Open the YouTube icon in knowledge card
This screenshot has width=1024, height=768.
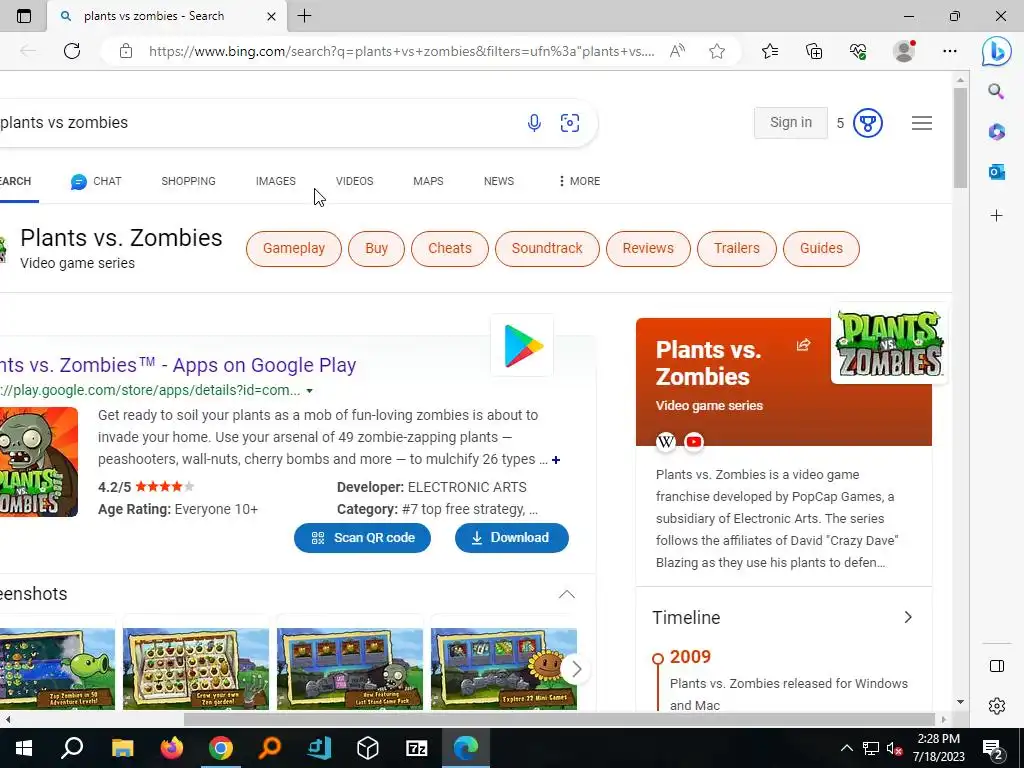click(694, 442)
